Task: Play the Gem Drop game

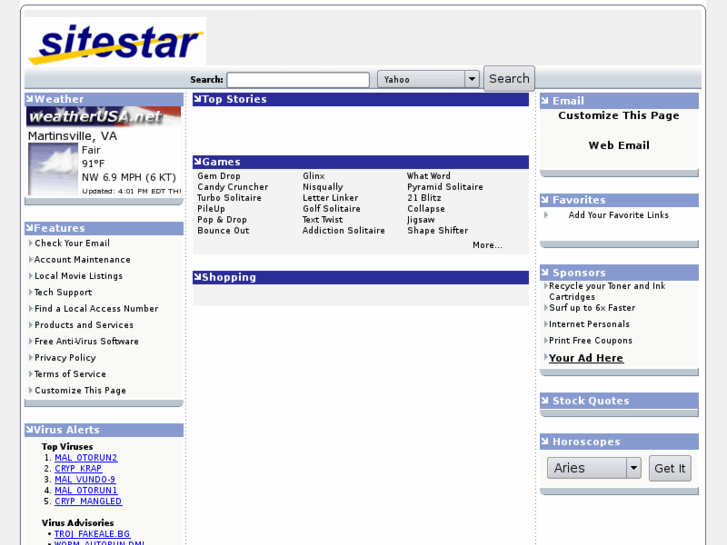Action: click(x=219, y=176)
